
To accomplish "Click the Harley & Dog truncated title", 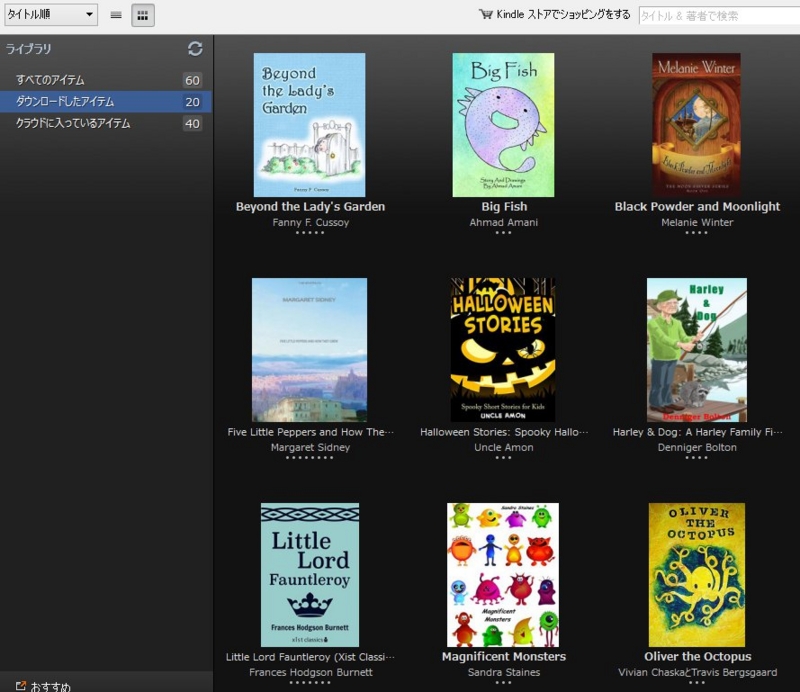I will tap(697, 432).
